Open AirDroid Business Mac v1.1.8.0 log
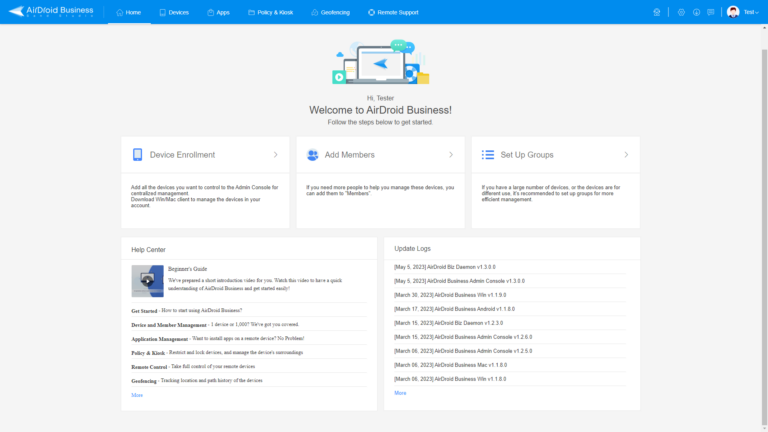Screen dimensions: 768x432 451,365
